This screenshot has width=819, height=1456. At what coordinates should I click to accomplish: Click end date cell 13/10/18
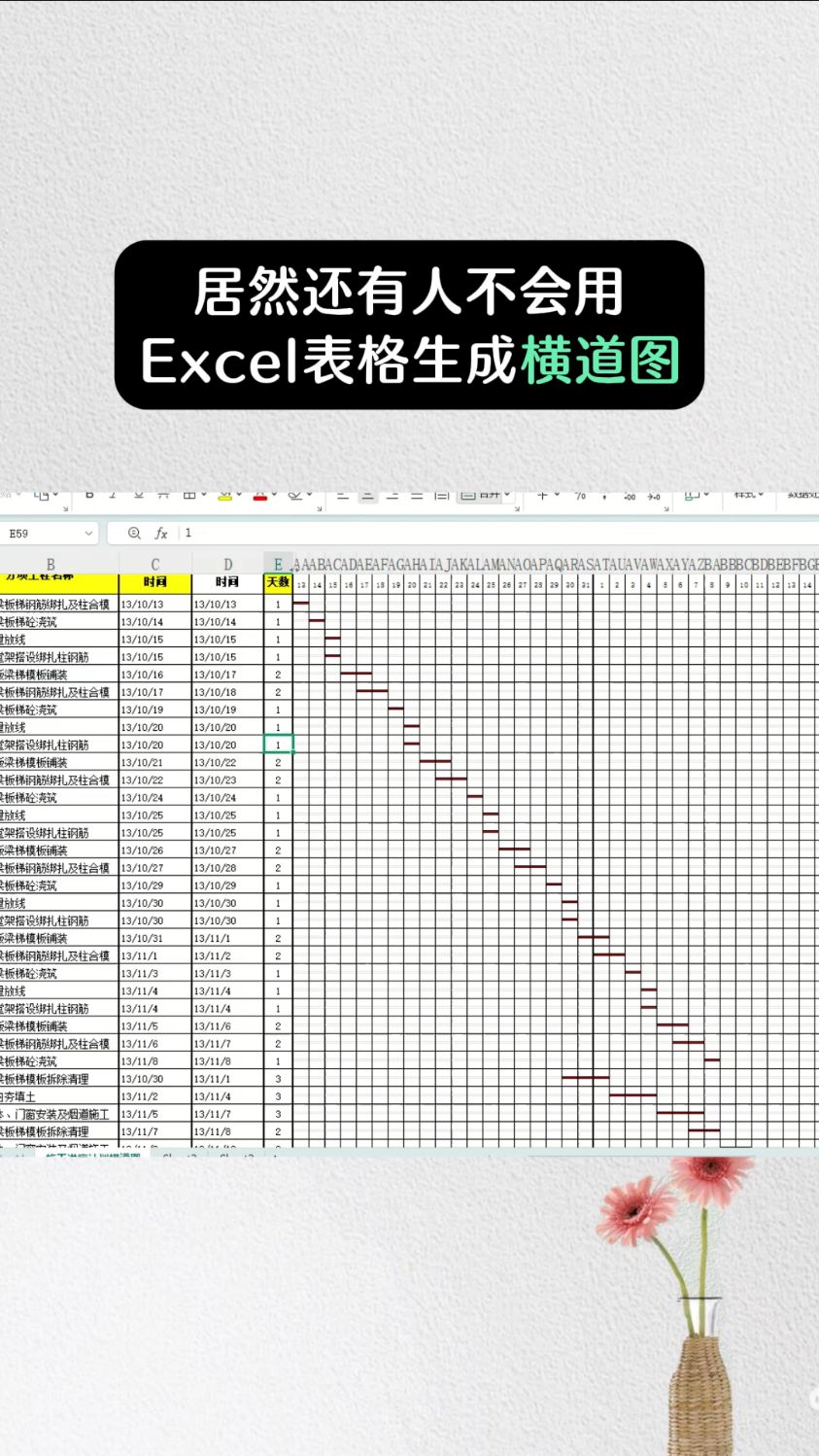pos(228,692)
